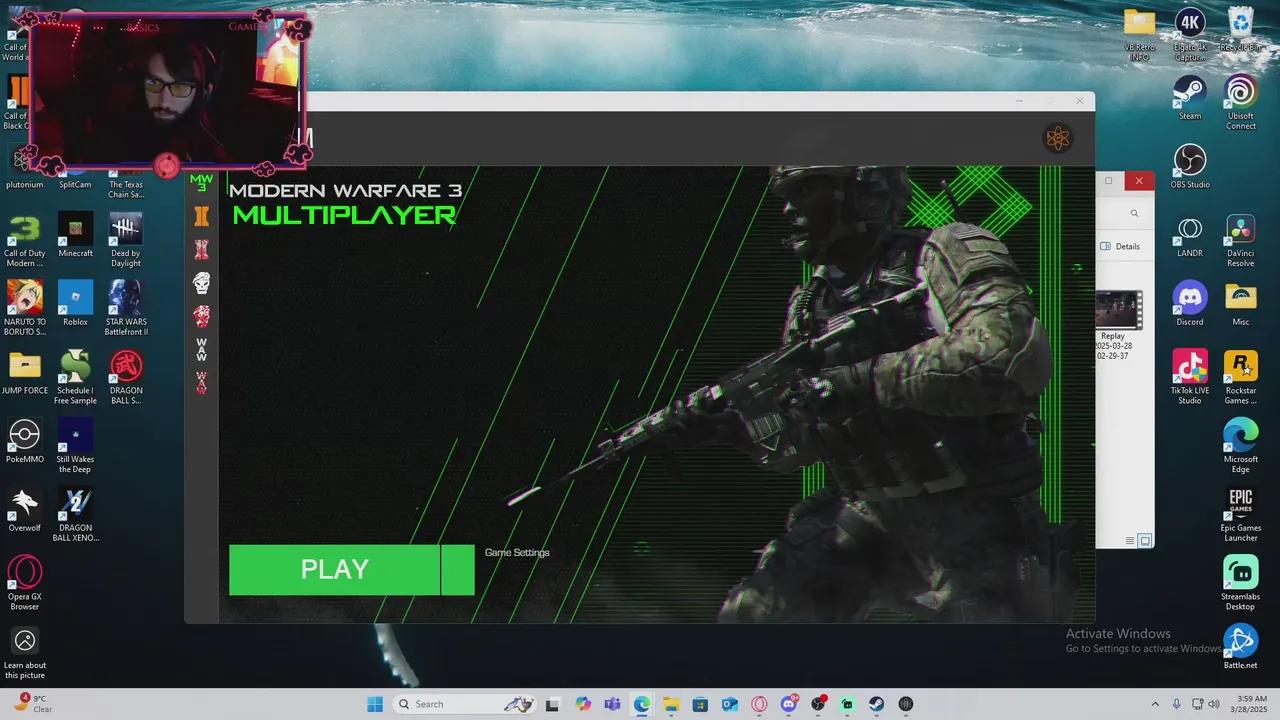Open the Dead by Daylight desktop shortcut

tap(126, 240)
